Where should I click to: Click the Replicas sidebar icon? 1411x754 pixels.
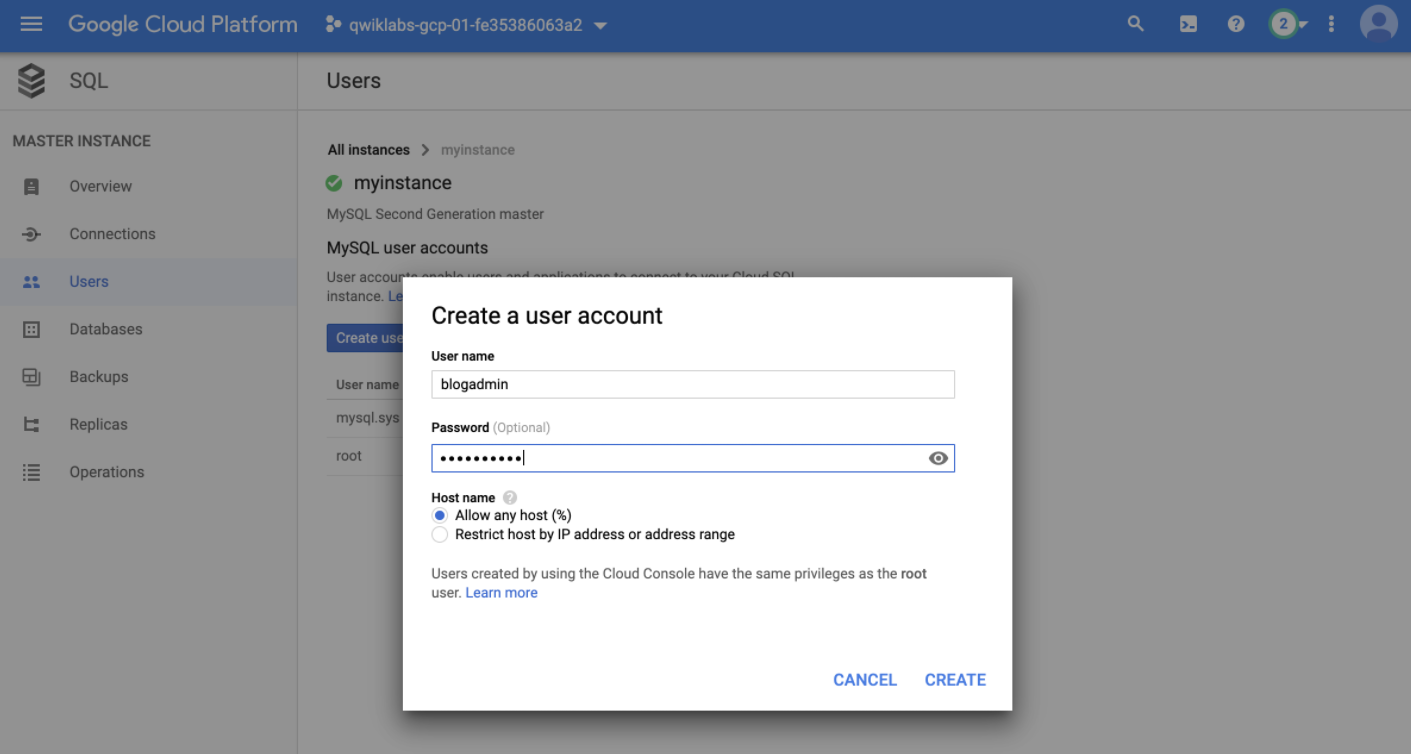31,425
